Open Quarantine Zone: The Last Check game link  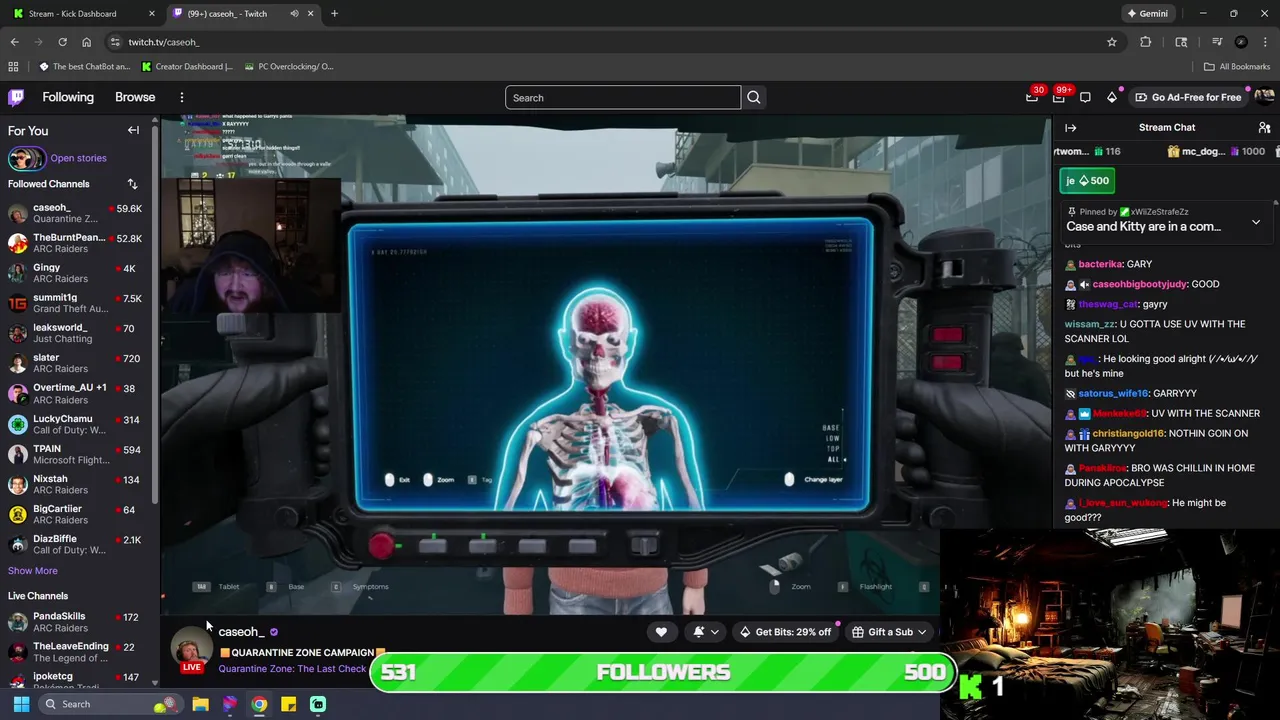pyautogui.click(x=292, y=669)
